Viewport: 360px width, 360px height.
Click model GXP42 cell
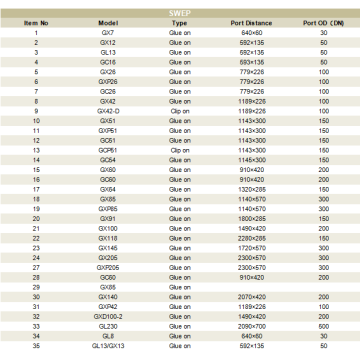108,307
